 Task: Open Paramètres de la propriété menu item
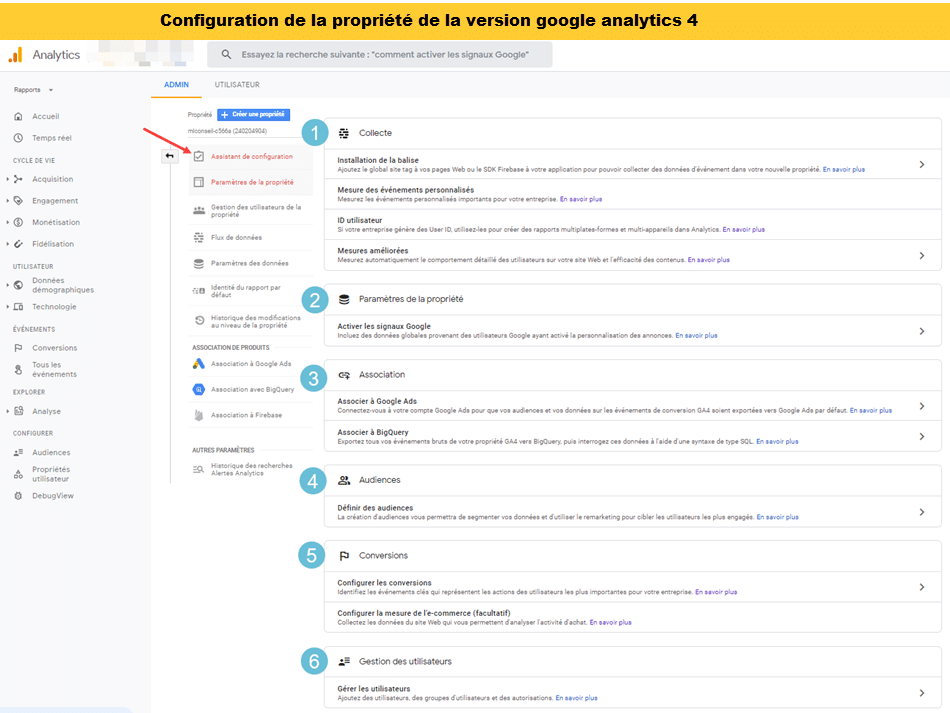(251, 182)
